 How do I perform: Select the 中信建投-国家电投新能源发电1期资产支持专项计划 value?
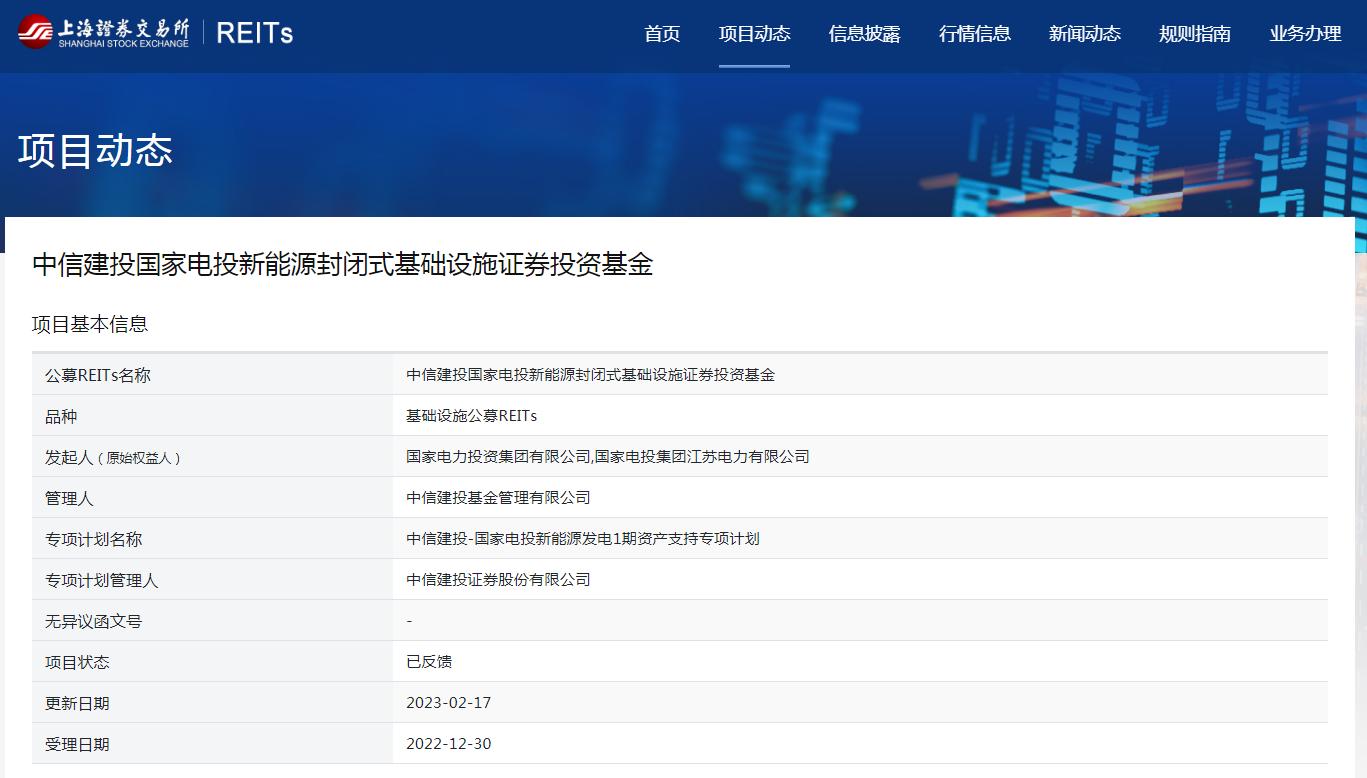click(x=583, y=539)
